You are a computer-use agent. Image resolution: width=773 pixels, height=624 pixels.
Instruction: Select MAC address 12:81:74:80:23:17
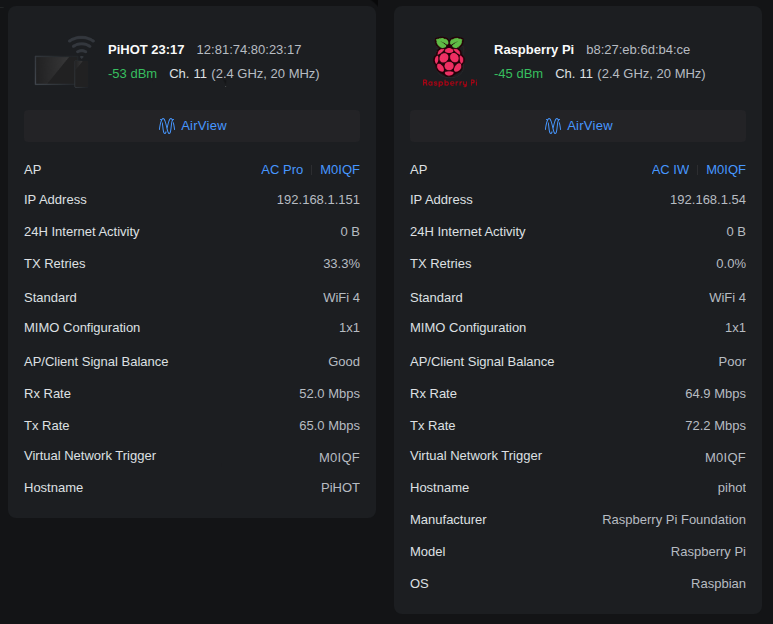point(249,49)
